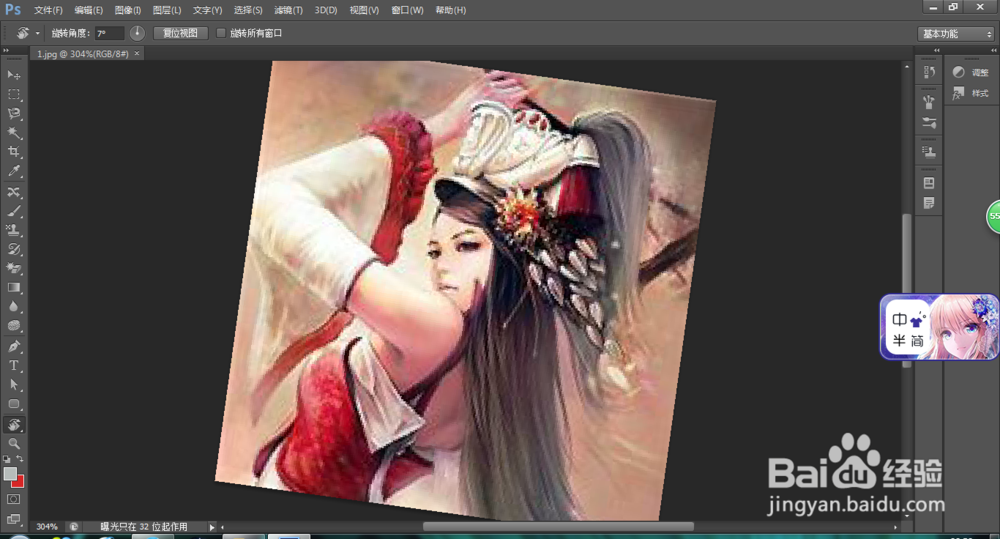Select the History Brush tool

13,249
